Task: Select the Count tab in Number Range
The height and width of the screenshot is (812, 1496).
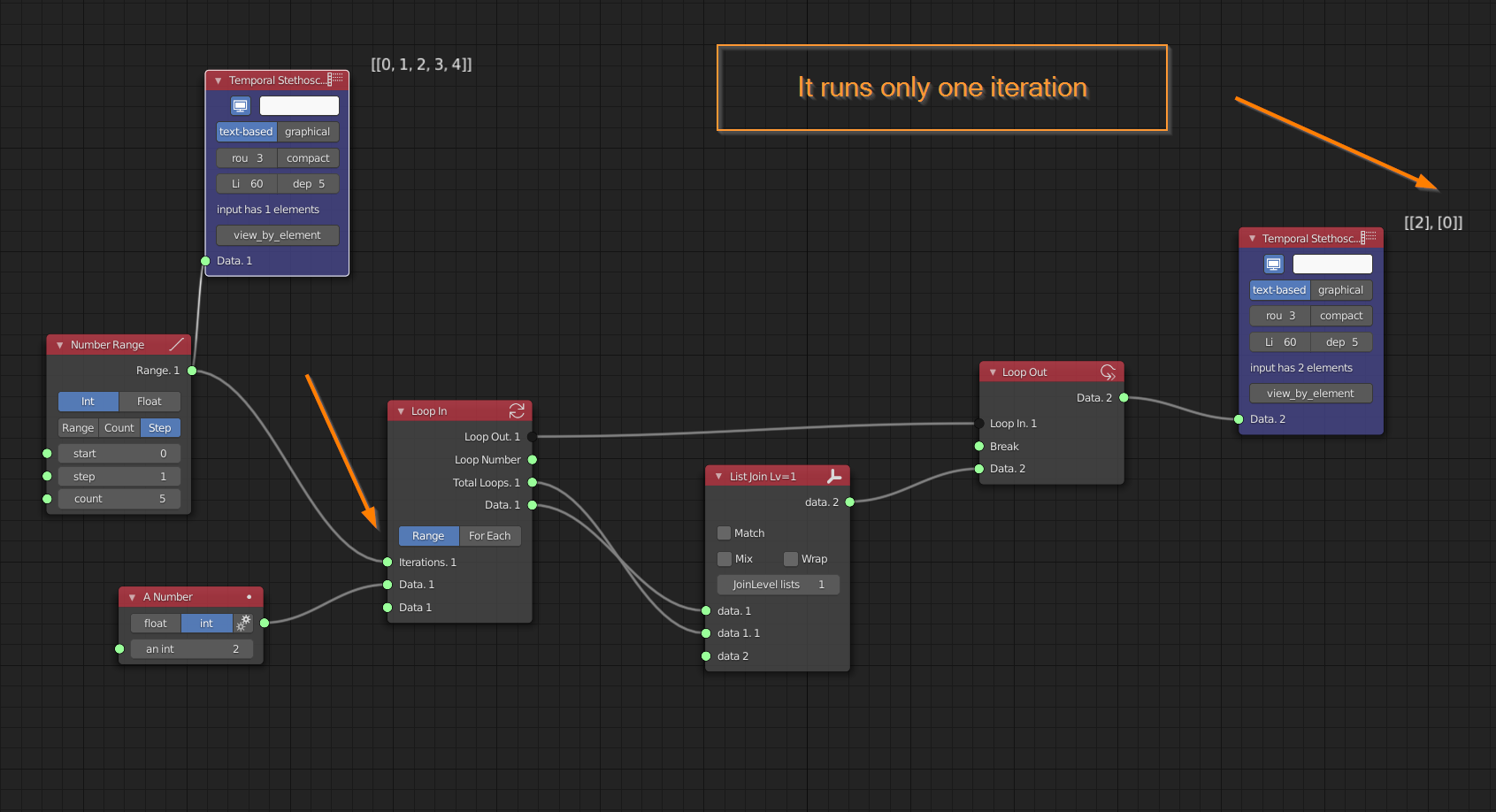Action: [x=119, y=428]
